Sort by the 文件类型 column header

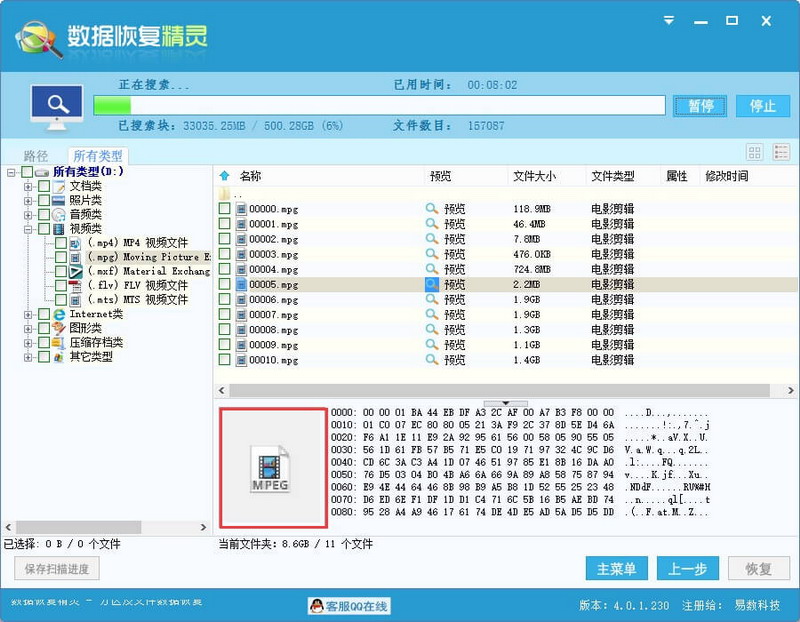click(612, 176)
